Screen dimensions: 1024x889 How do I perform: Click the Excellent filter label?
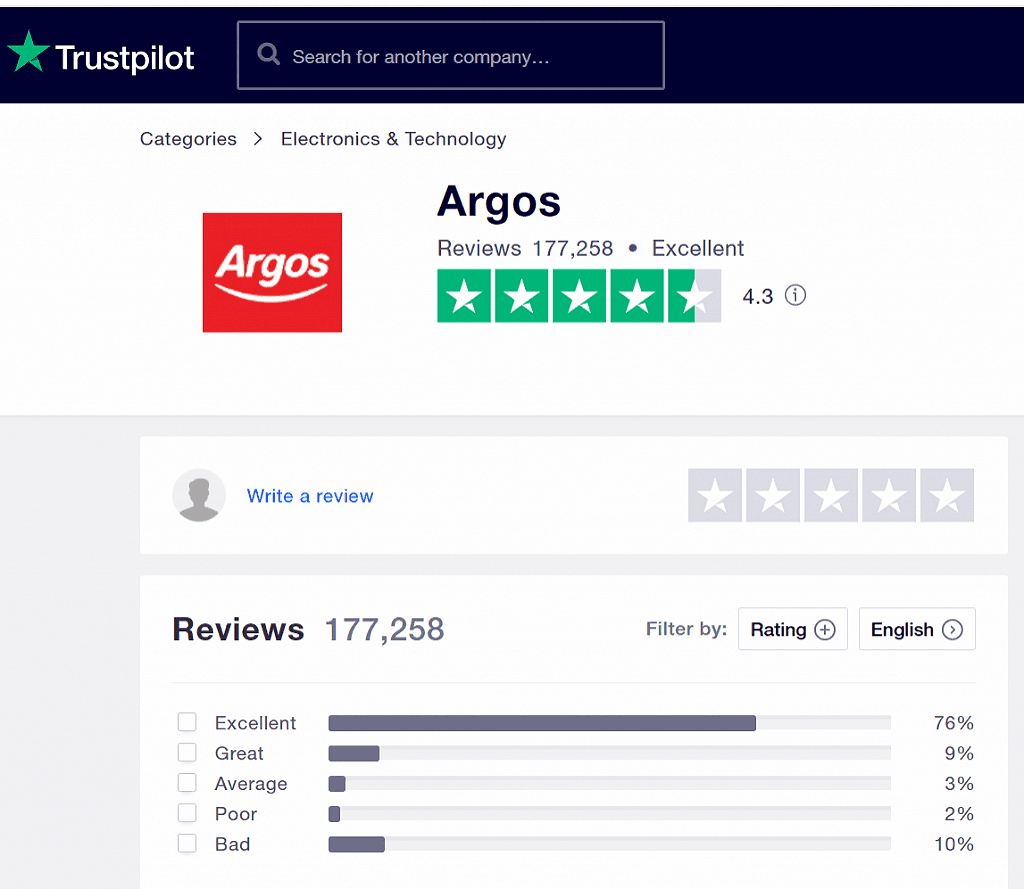click(255, 723)
